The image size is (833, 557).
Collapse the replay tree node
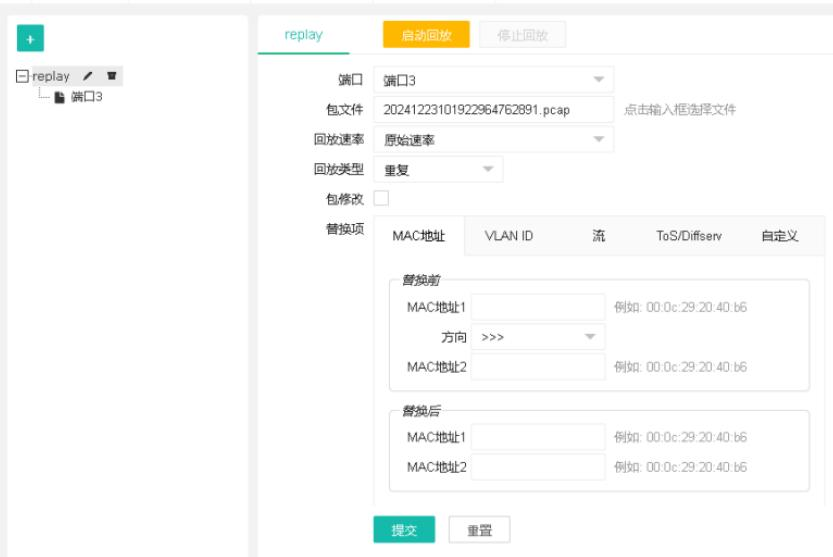(22, 76)
